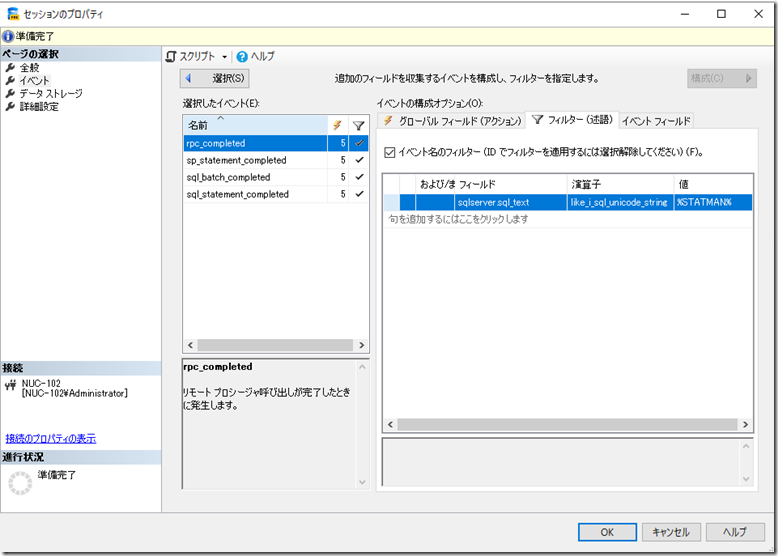Viewport: 778px width, 556px height.
Task: Select the 全般 page wrench icon
Action: click(10, 68)
